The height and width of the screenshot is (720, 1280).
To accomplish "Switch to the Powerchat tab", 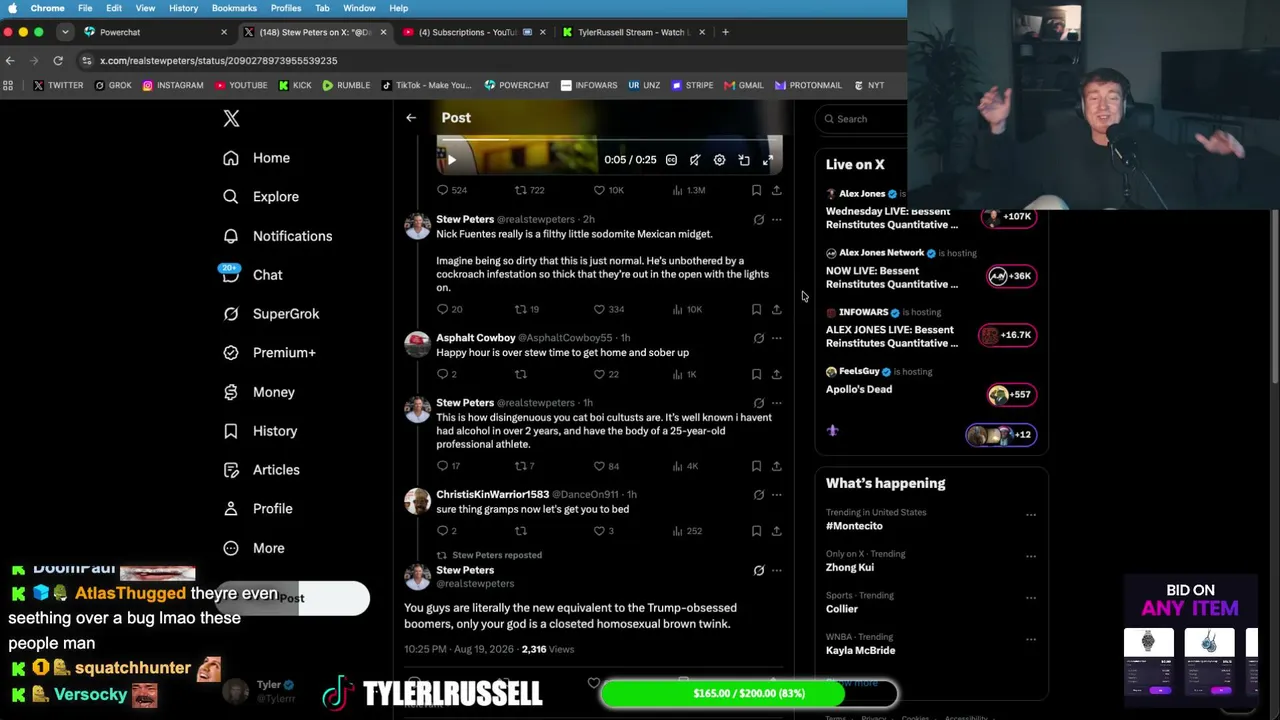I will pos(154,32).
